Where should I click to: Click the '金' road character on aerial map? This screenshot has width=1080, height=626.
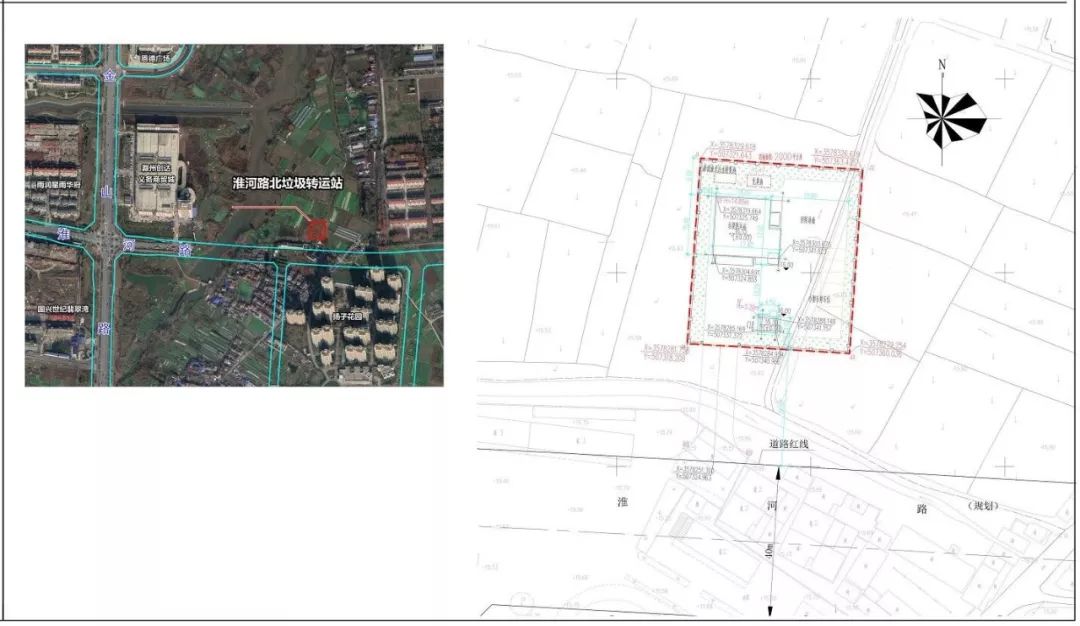pyautogui.click(x=108, y=77)
